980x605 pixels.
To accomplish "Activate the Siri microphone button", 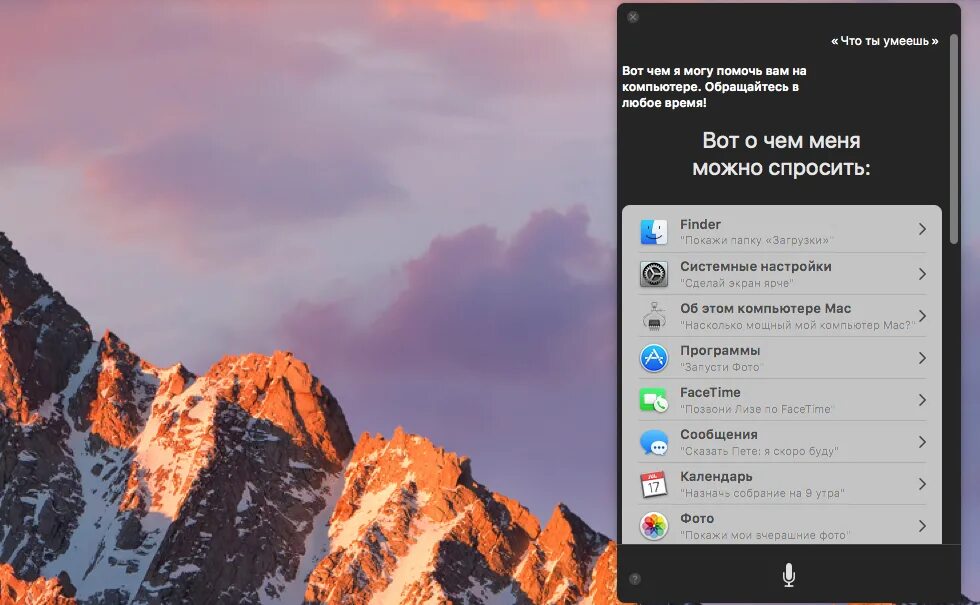I will (x=789, y=574).
